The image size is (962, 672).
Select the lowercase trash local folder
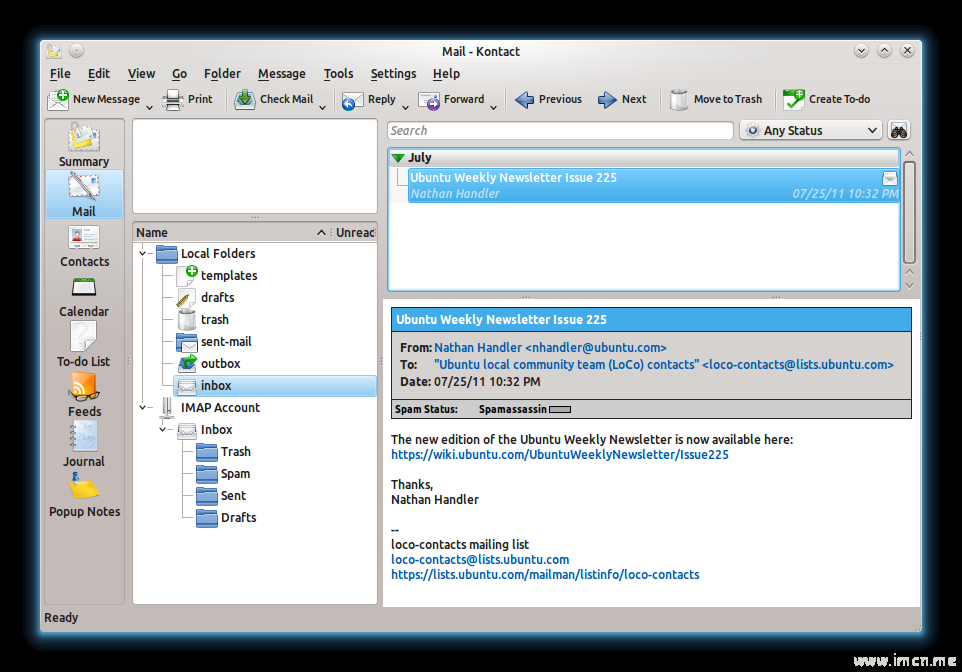click(x=214, y=320)
